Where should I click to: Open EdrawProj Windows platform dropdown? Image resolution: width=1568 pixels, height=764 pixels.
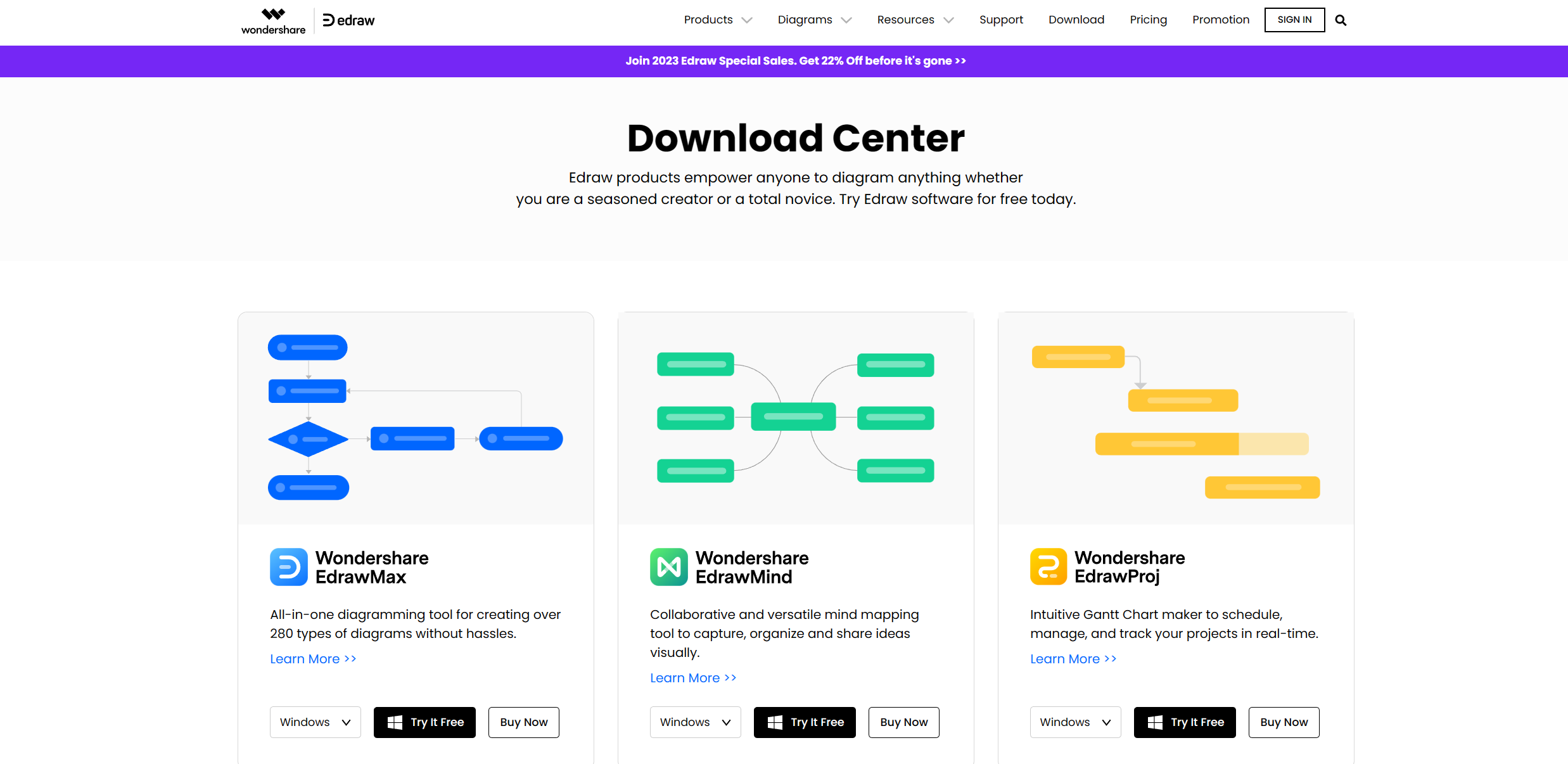[x=1075, y=722]
